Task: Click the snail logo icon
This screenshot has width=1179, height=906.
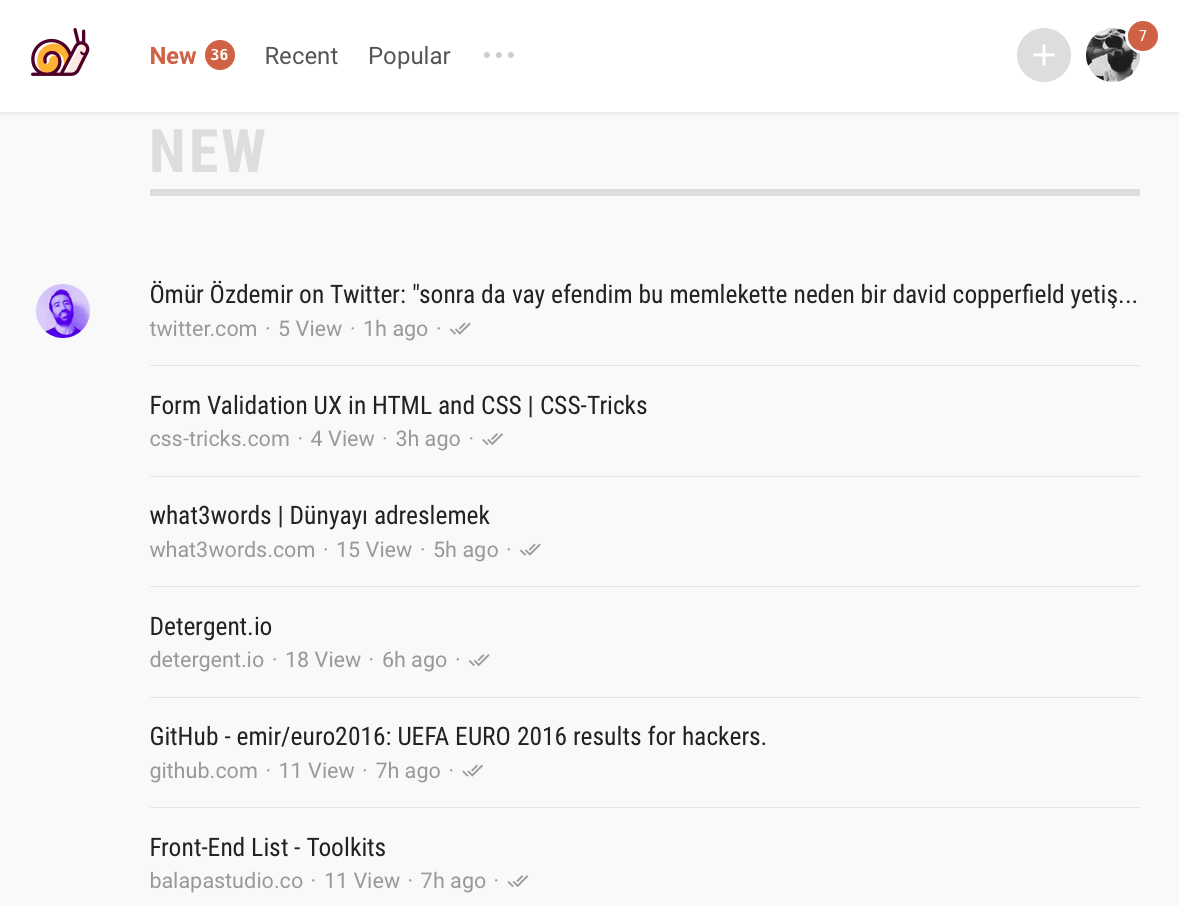Action: point(60,54)
